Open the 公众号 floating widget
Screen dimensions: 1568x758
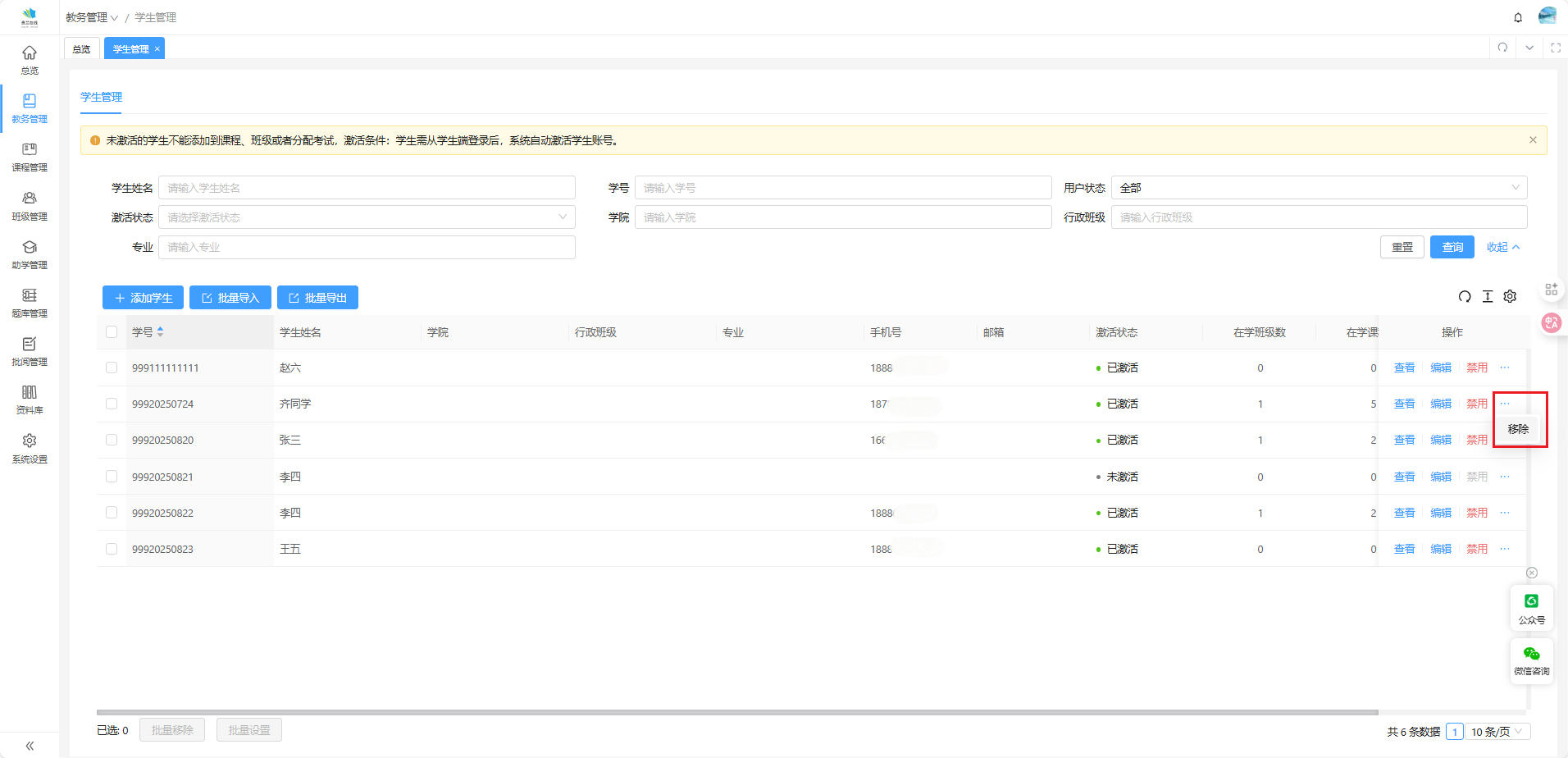coord(1531,609)
